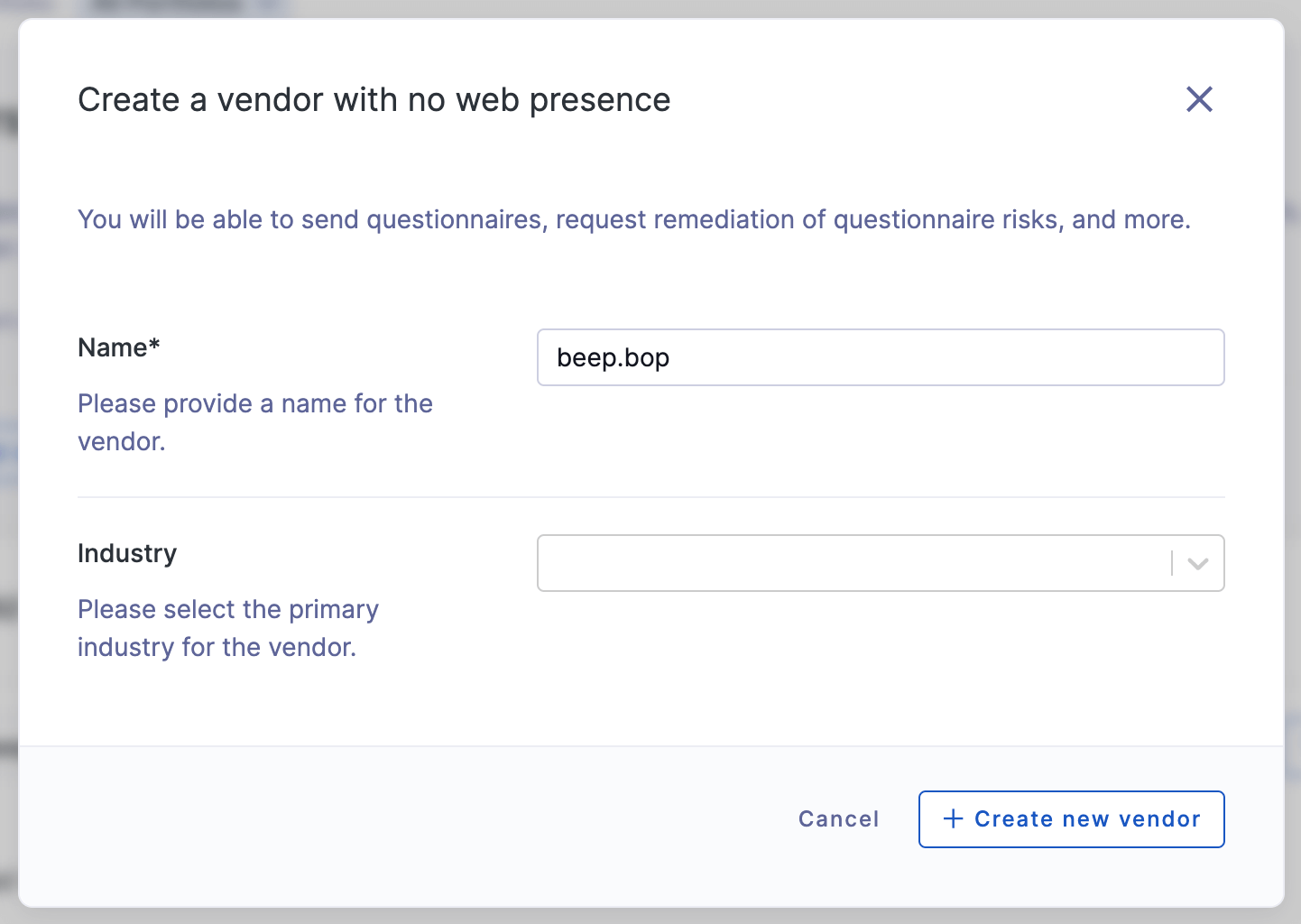The width and height of the screenshot is (1301, 924).
Task: Click the Cancel button
Action: pos(838,819)
